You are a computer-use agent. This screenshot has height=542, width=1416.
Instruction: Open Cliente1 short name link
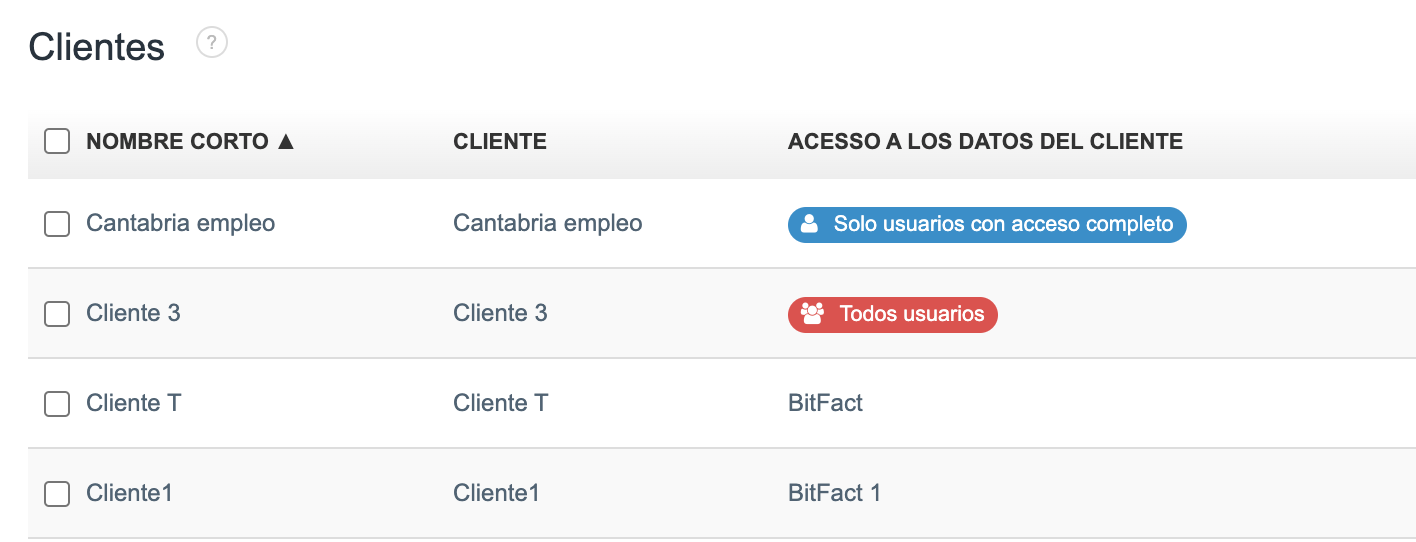[x=129, y=493]
